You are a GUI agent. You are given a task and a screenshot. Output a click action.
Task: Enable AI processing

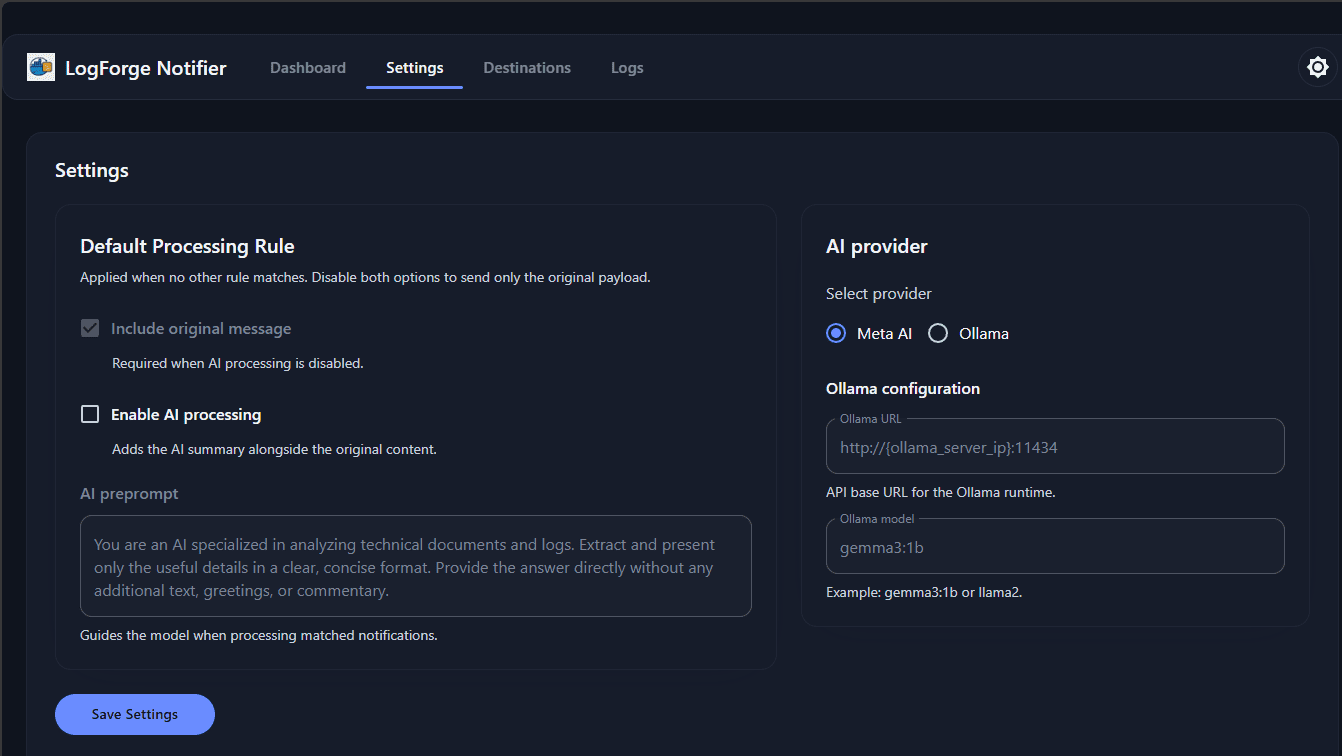[x=90, y=414]
